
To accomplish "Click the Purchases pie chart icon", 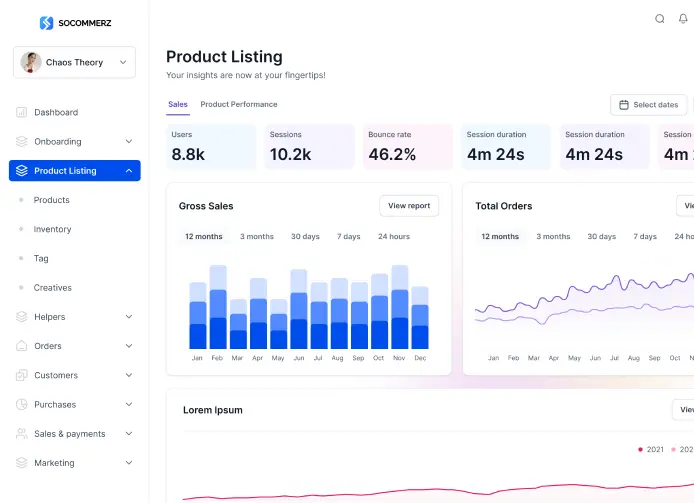I will (x=21, y=404).
